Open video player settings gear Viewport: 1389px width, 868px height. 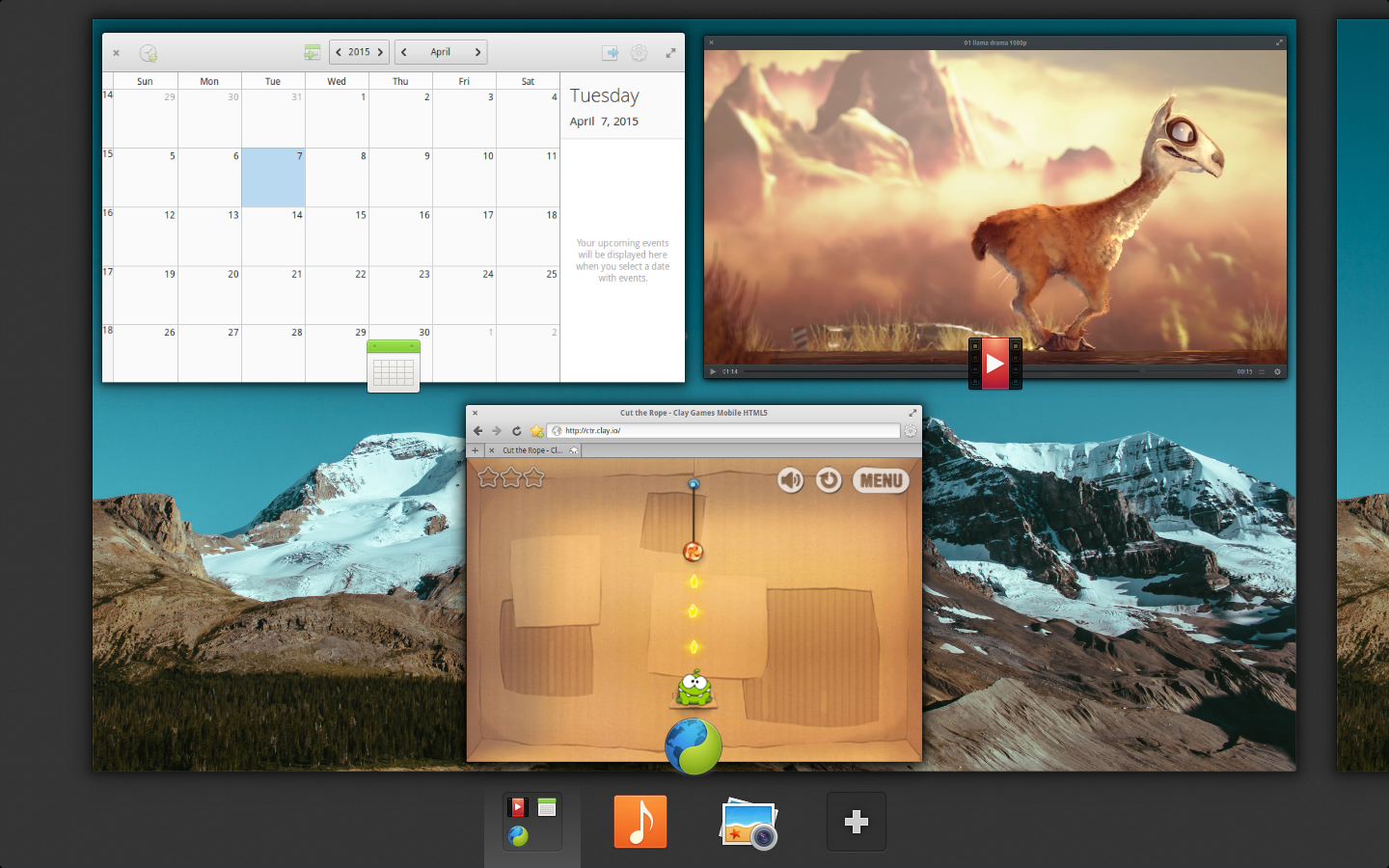1277,371
